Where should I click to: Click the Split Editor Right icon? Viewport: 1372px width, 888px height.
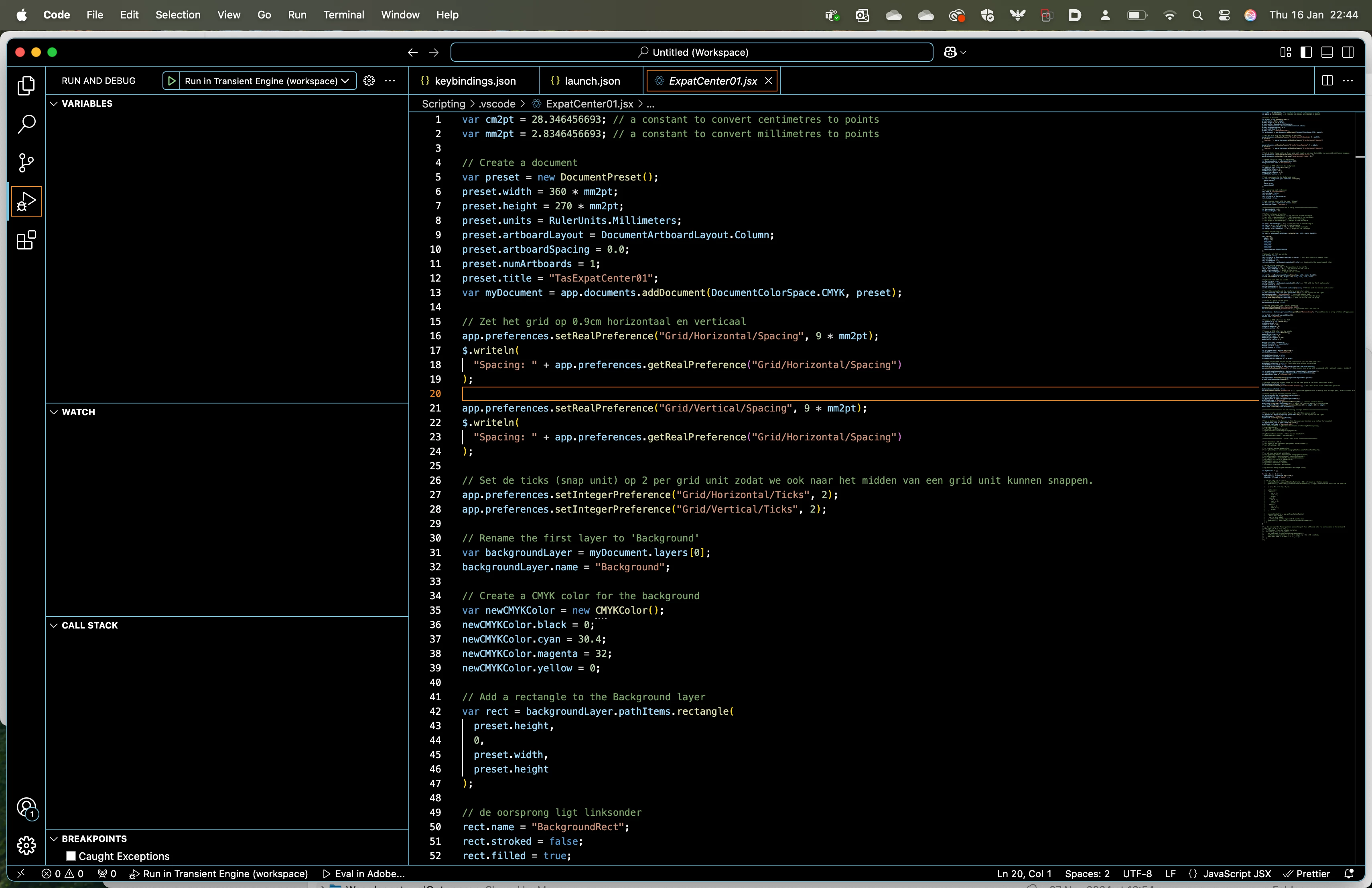click(1327, 81)
